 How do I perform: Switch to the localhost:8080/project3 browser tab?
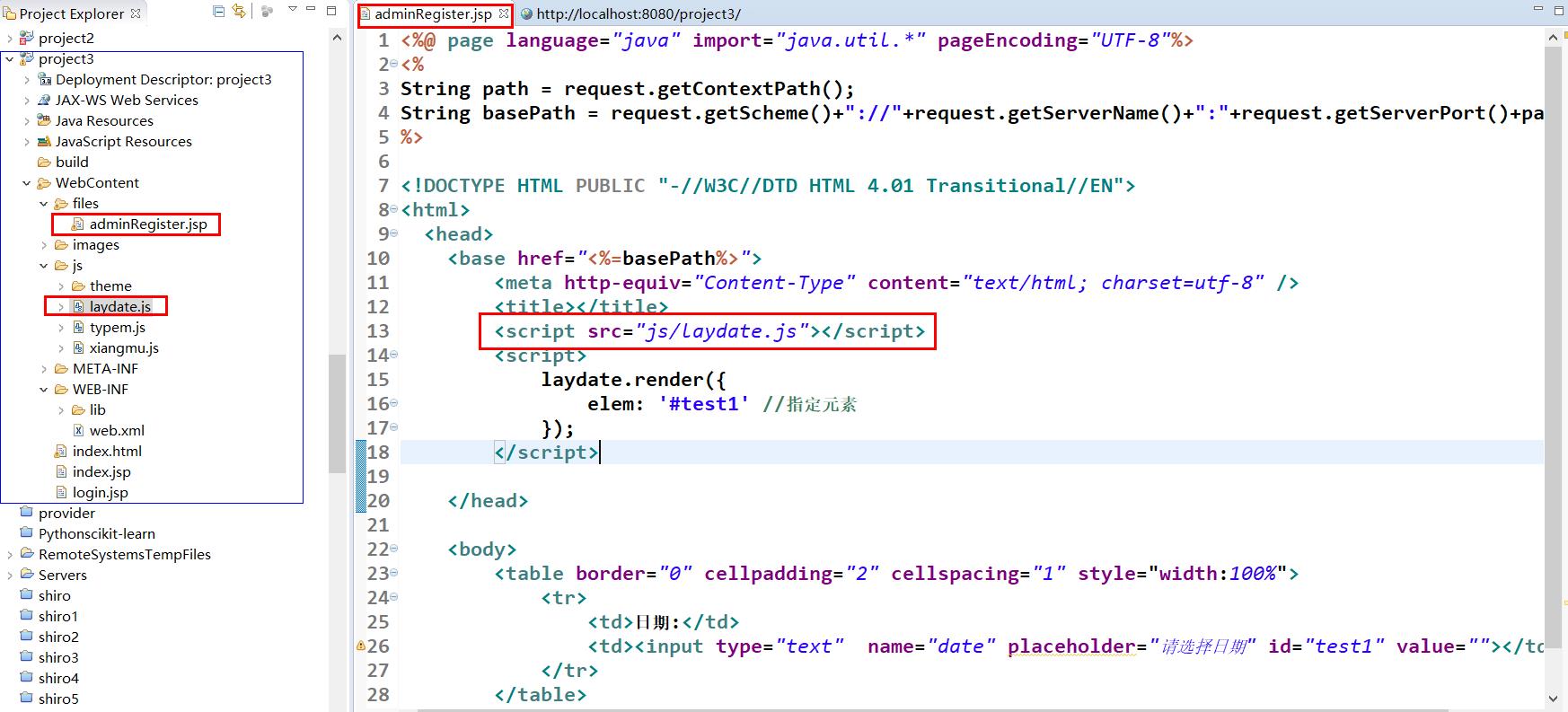630,14
